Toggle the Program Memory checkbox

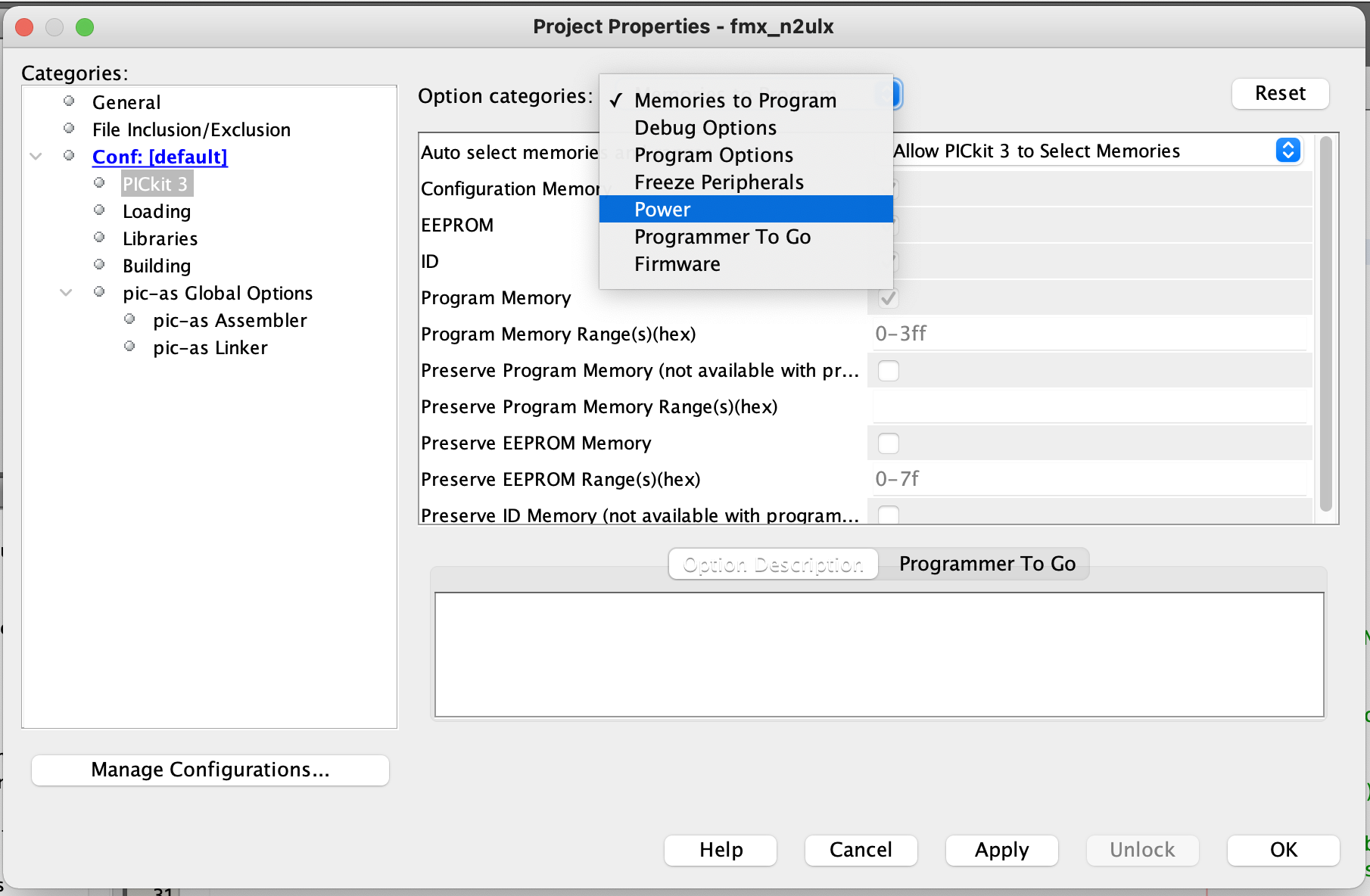888,298
